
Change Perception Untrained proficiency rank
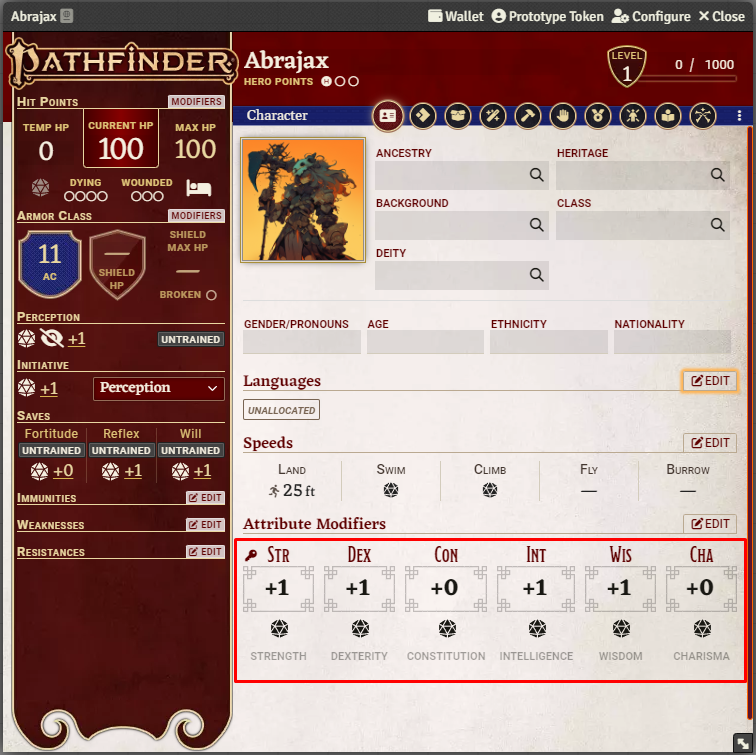191,339
